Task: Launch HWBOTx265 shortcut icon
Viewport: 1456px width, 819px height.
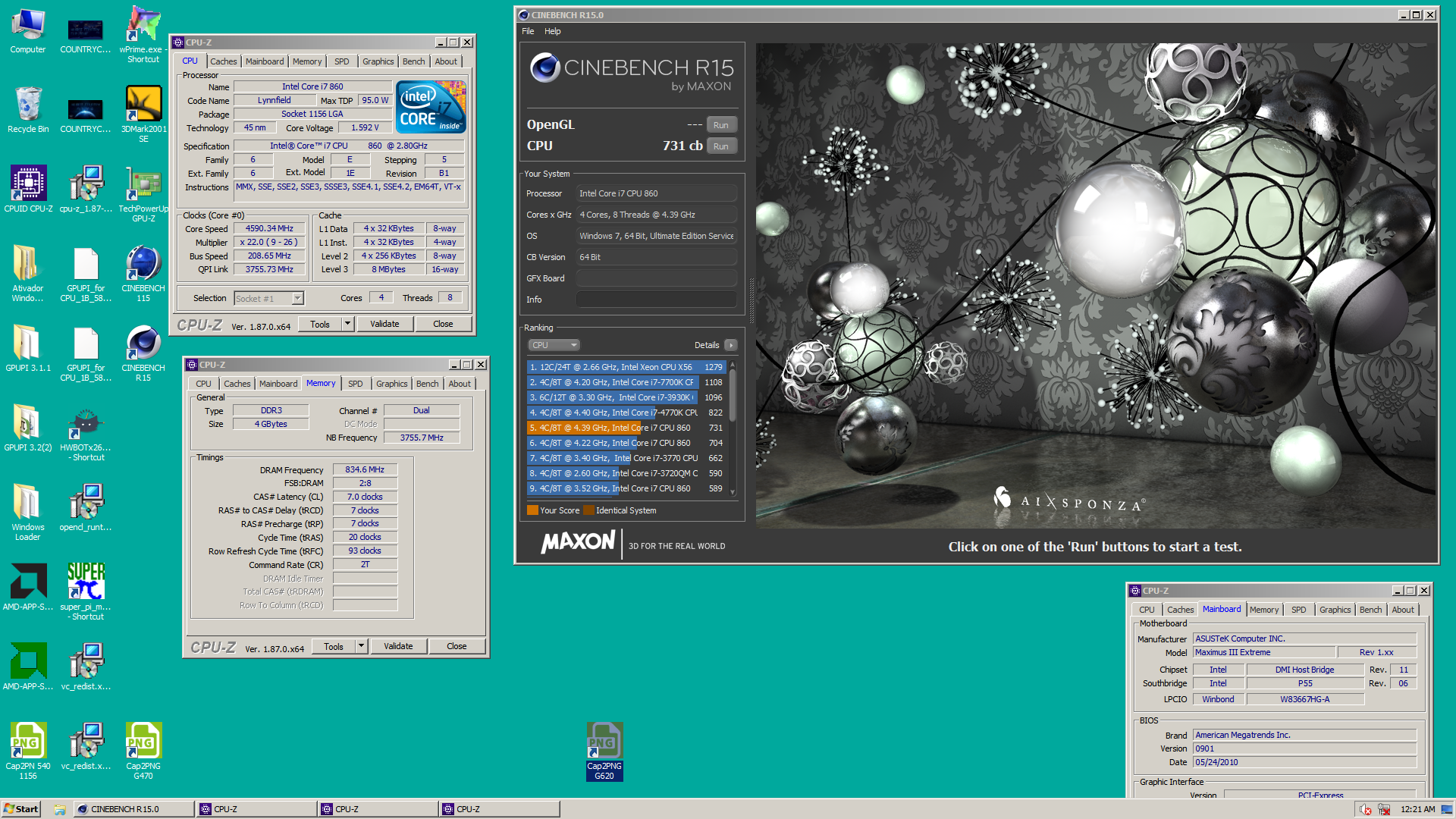Action: pyautogui.click(x=86, y=432)
